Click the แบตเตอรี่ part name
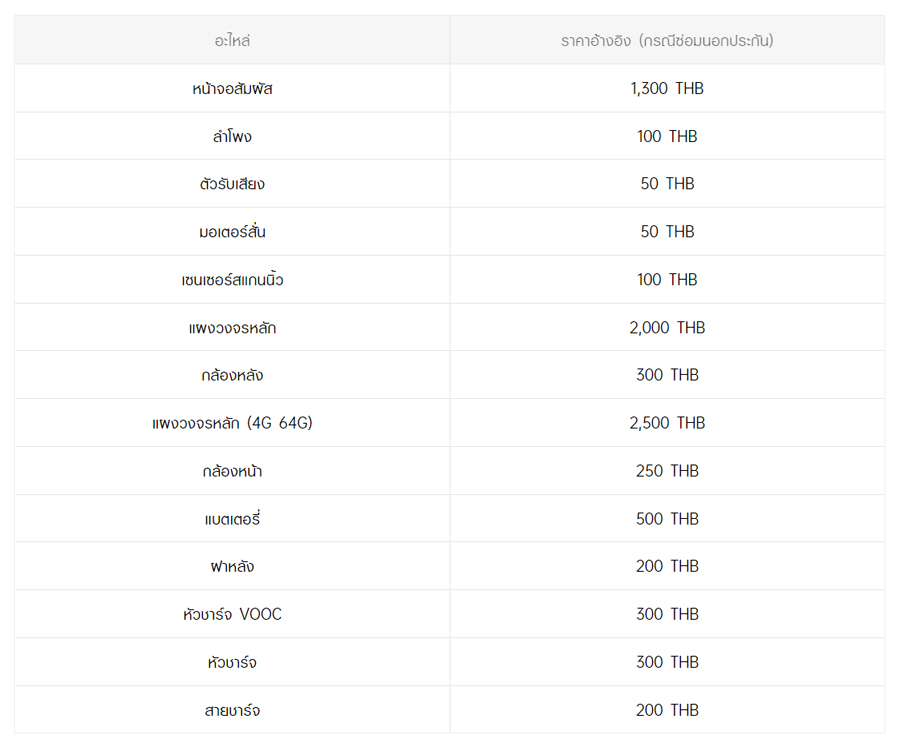The width and height of the screenshot is (900, 749). click(232, 519)
